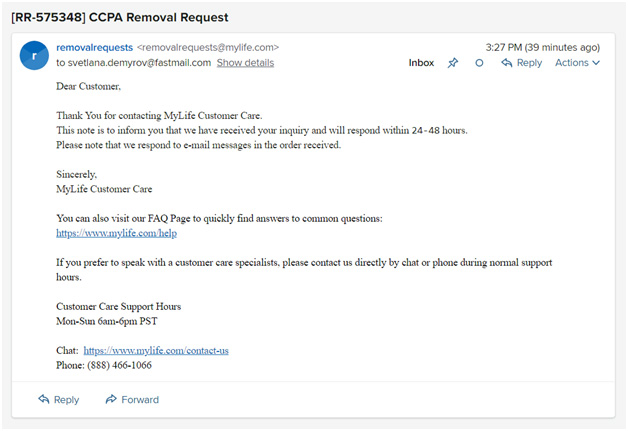
Task: Open the mylife.com/contact-us chat link
Action: click(x=156, y=351)
